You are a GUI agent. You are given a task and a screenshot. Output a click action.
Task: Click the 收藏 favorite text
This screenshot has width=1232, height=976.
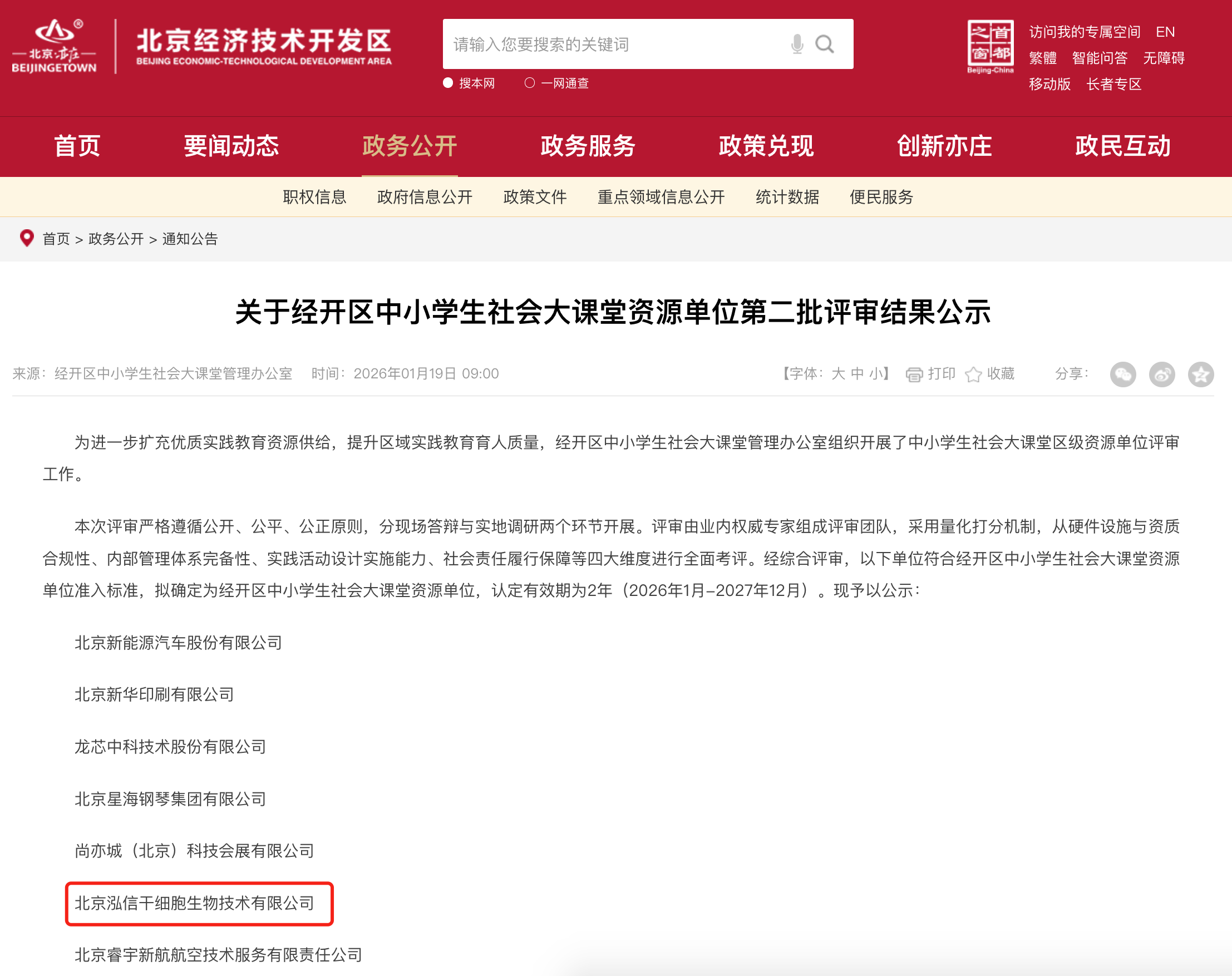[1001, 374]
